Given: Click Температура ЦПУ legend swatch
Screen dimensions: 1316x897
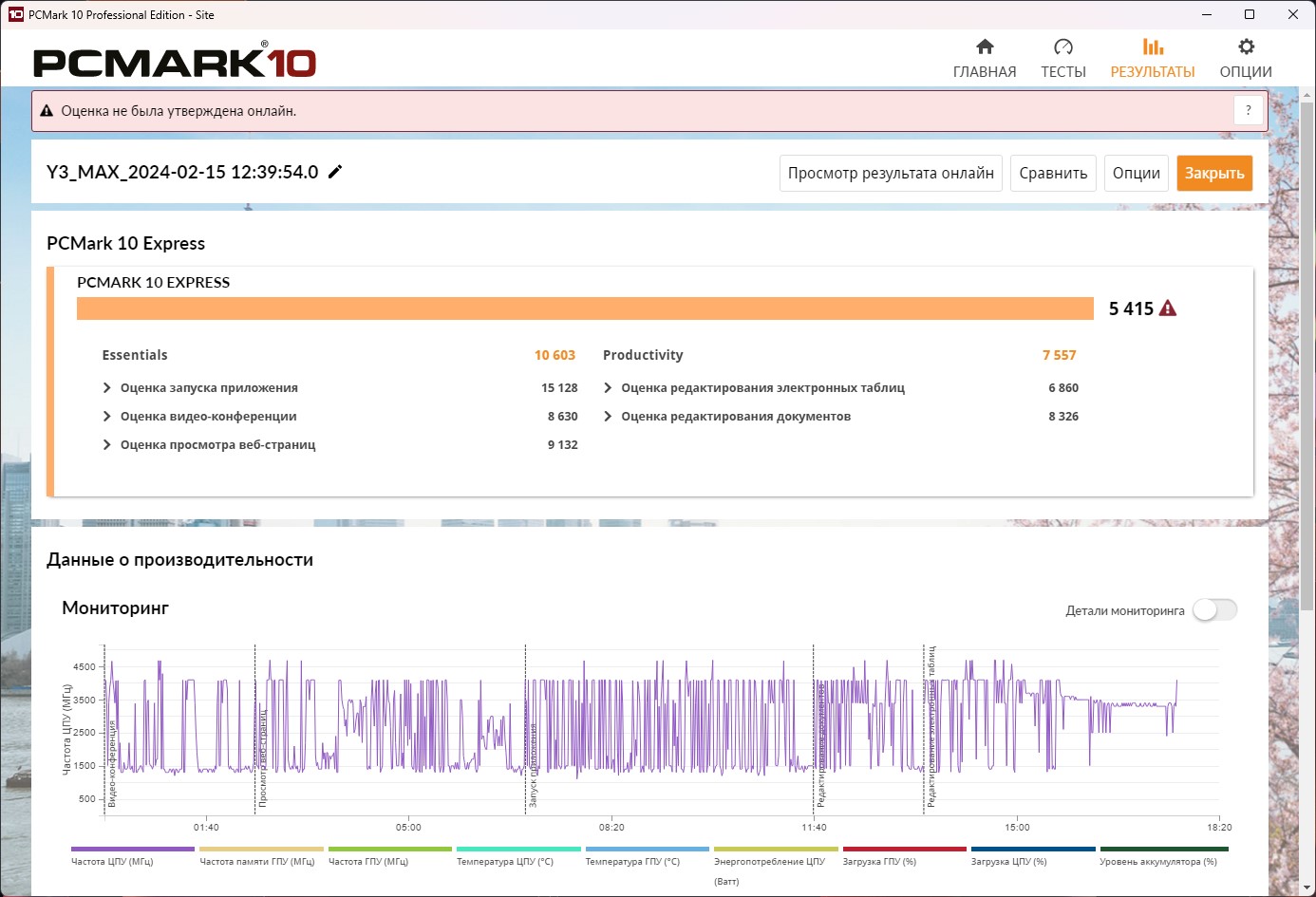Looking at the screenshot, I should tap(518, 850).
